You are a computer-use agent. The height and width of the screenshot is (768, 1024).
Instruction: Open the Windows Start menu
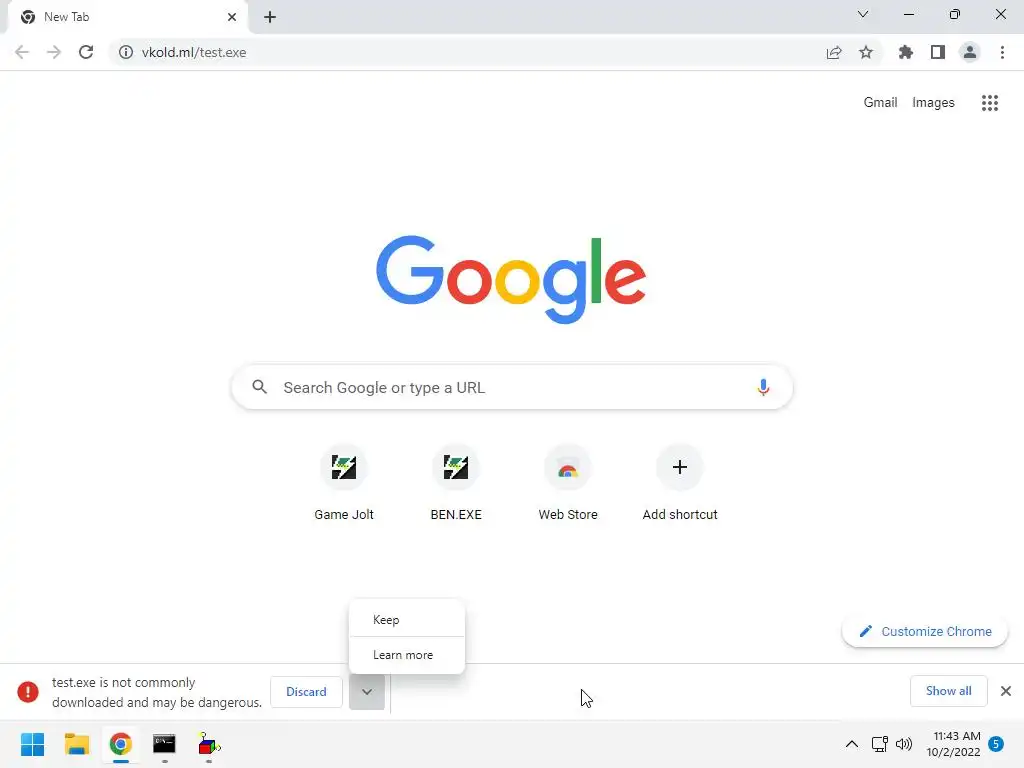tap(33, 744)
